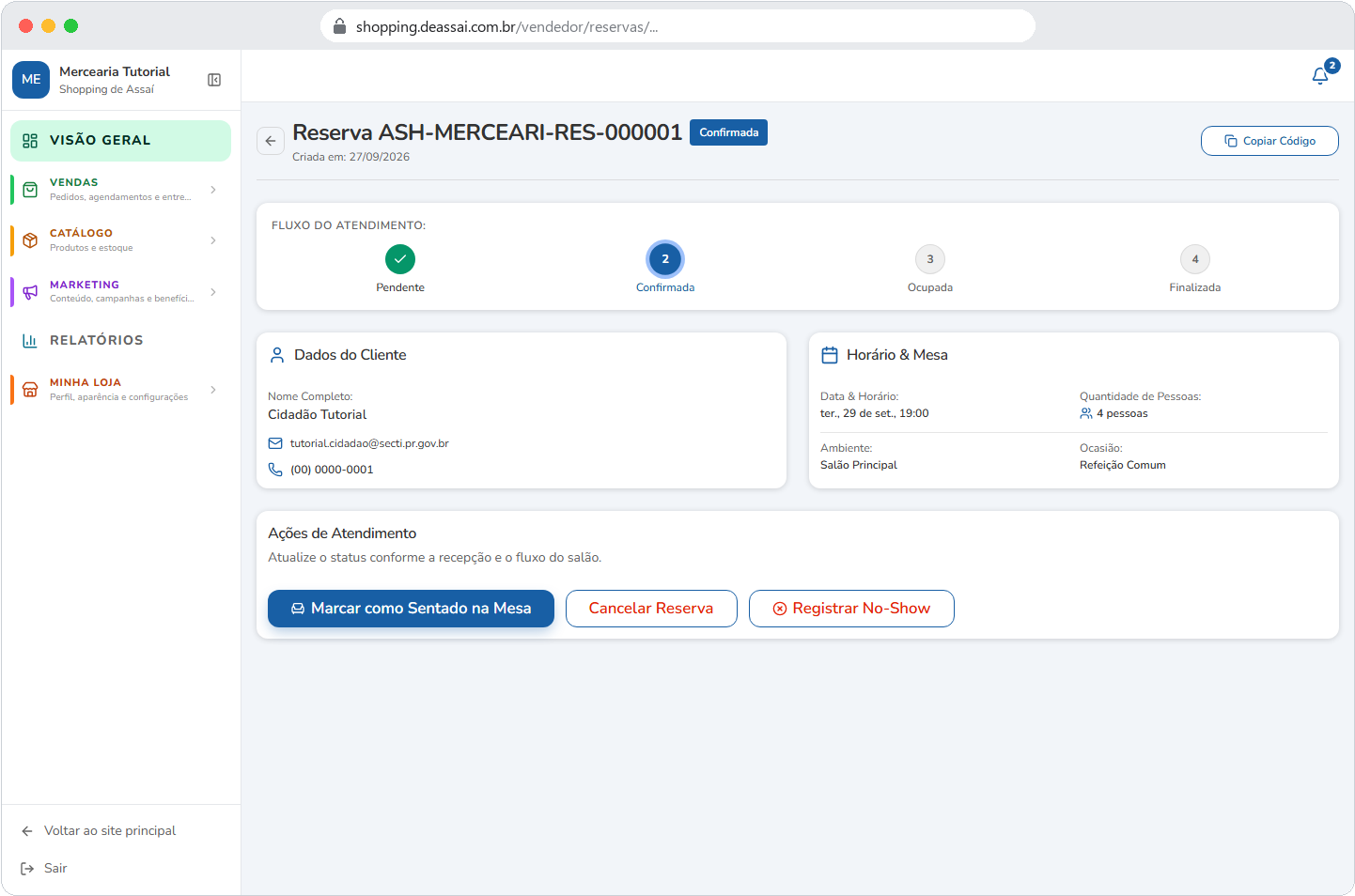Click Voltar ao site principal link
The width and height of the screenshot is (1355, 896).
click(110, 831)
